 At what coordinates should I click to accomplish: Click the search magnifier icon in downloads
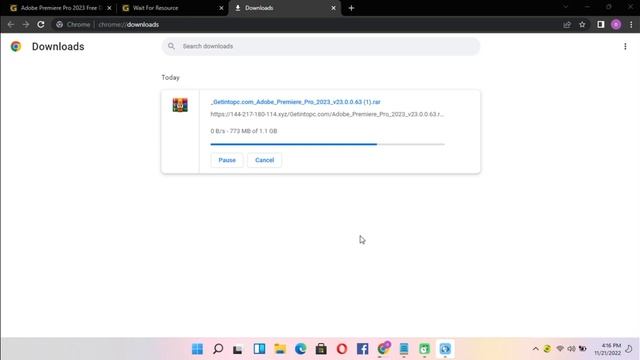171,46
